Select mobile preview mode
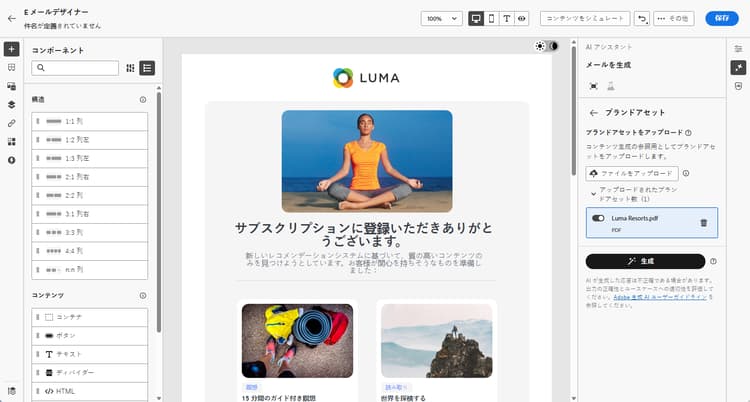750x402 pixels. pyautogui.click(x=491, y=19)
